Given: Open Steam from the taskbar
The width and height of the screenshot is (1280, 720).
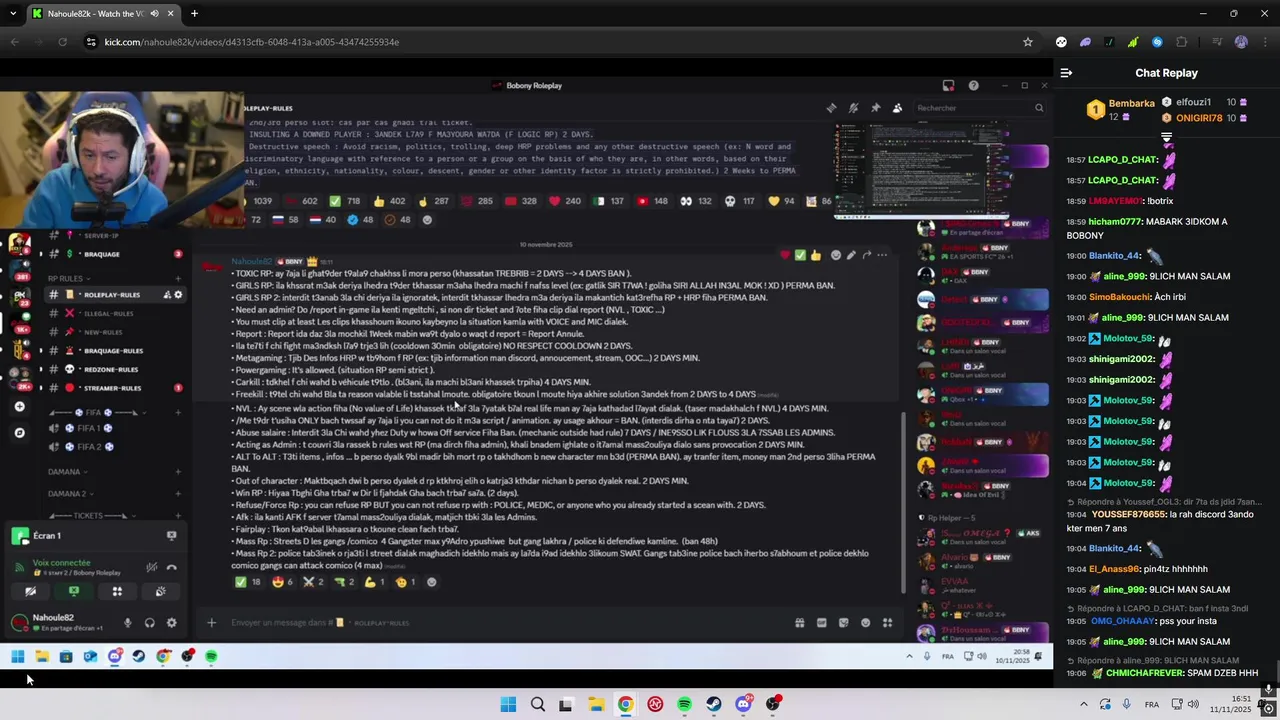Looking at the screenshot, I should (713, 704).
